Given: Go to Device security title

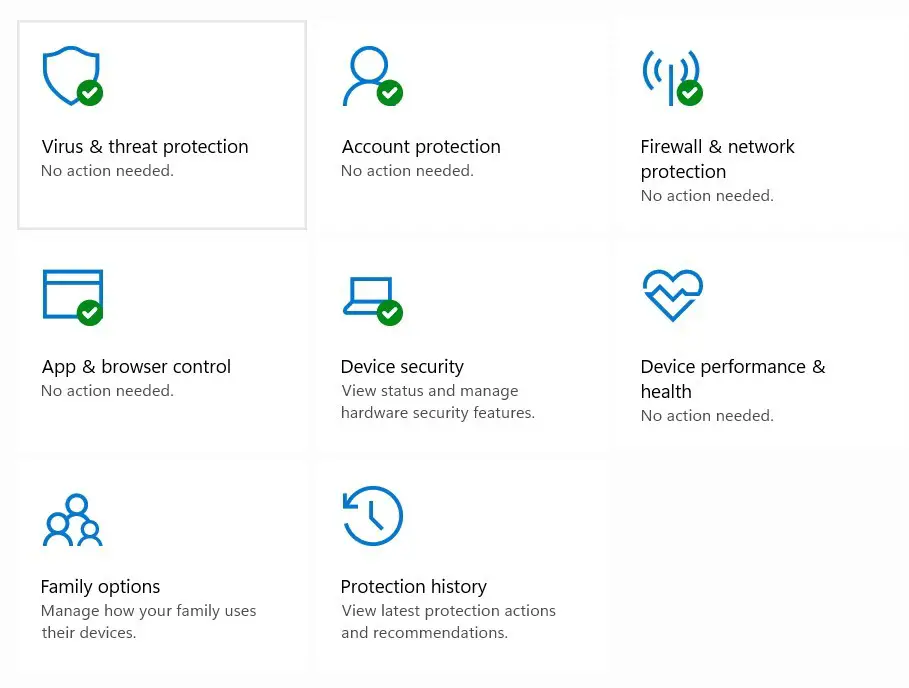Looking at the screenshot, I should pyautogui.click(x=402, y=367).
